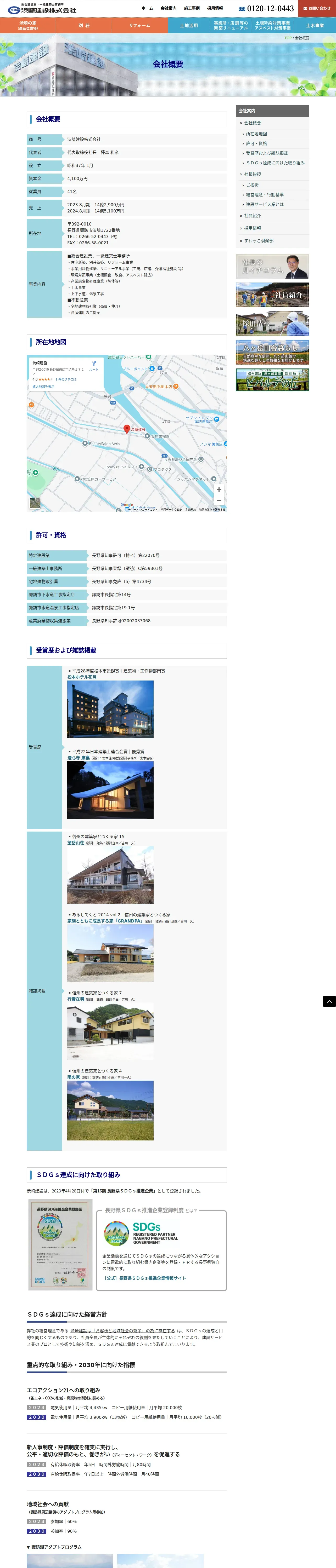Open the 行雲在荘 link
Screen dimensions: 336x1568
(76, 999)
